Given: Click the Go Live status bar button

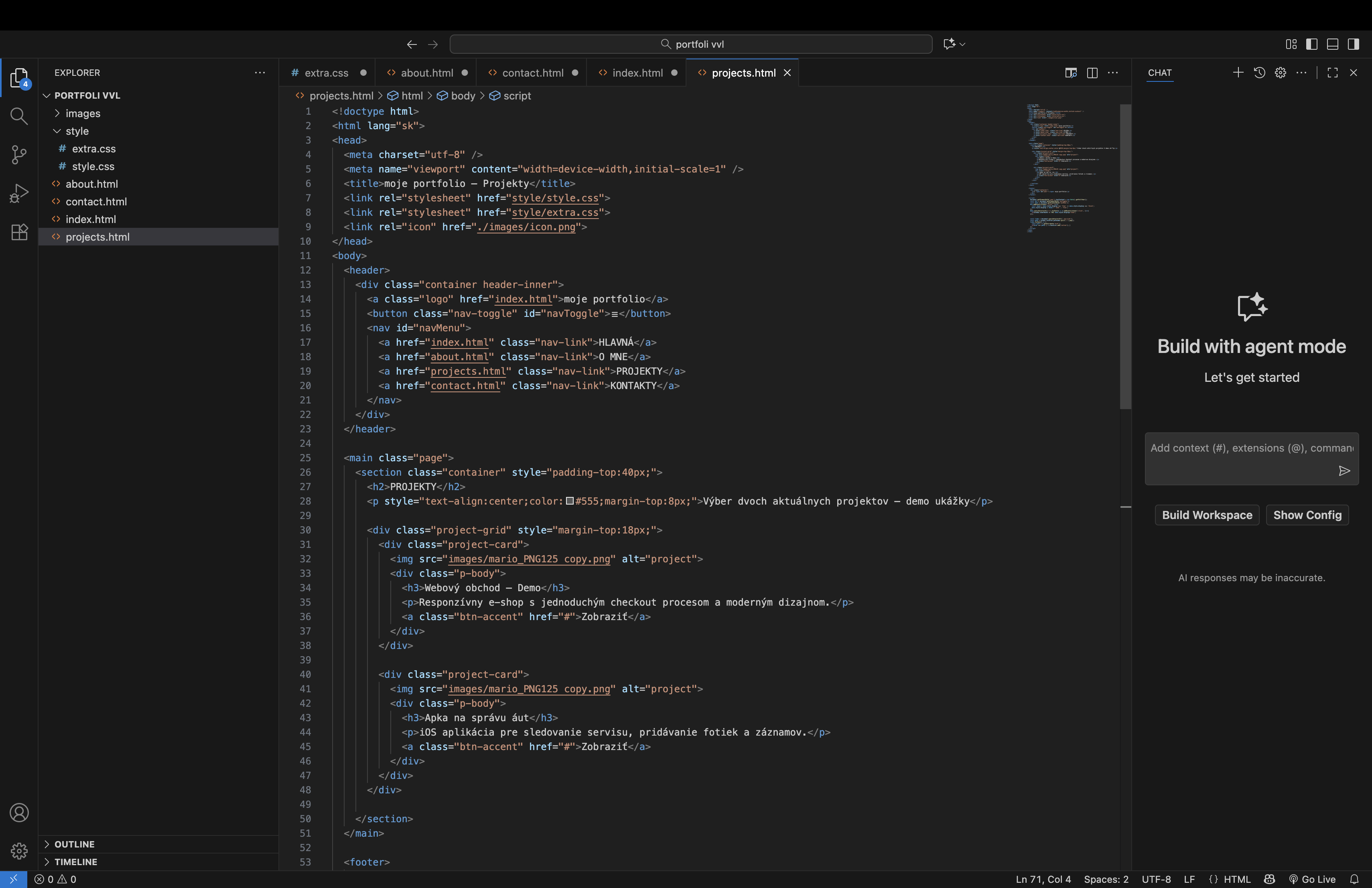Looking at the screenshot, I should pos(1312,879).
